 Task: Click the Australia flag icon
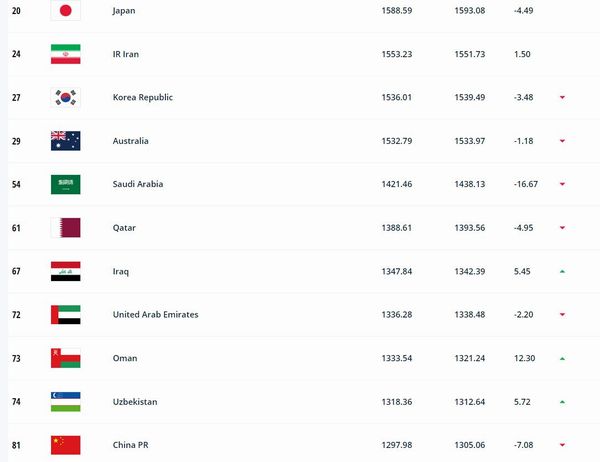click(x=65, y=141)
